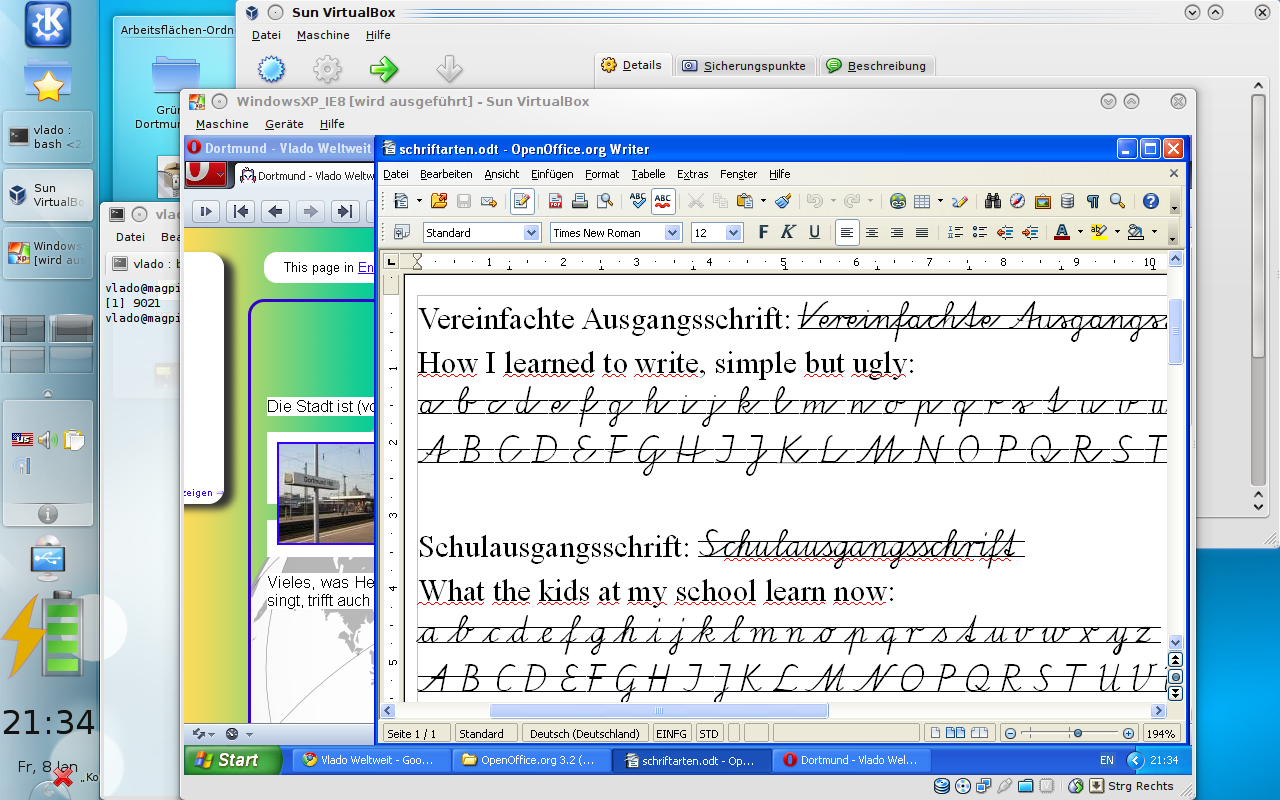Turn on bullet list
This screenshot has height=800, width=1280.
click(x=980, y=232)
